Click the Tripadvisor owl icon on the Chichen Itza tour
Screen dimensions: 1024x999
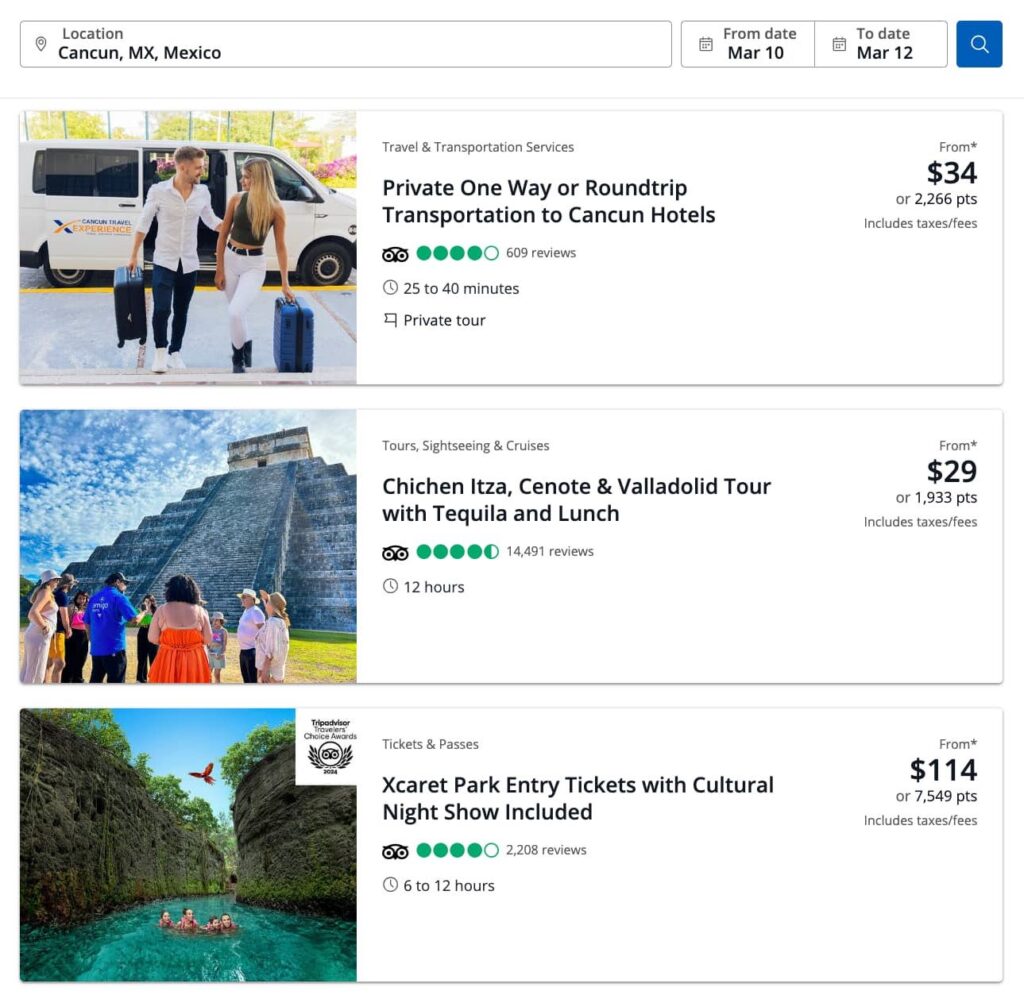395,552
